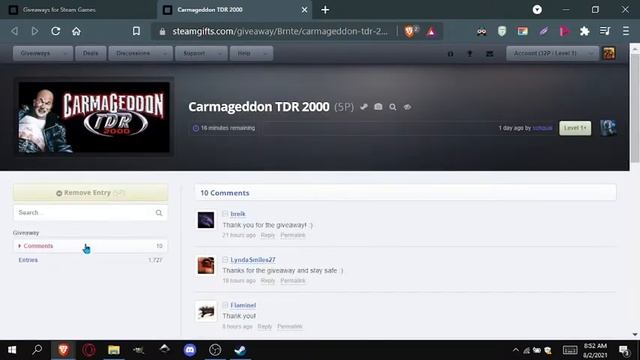The image size is (640, 360).
Task: Click the incognito-mask extension icon in toolbar
Action: 482,31
